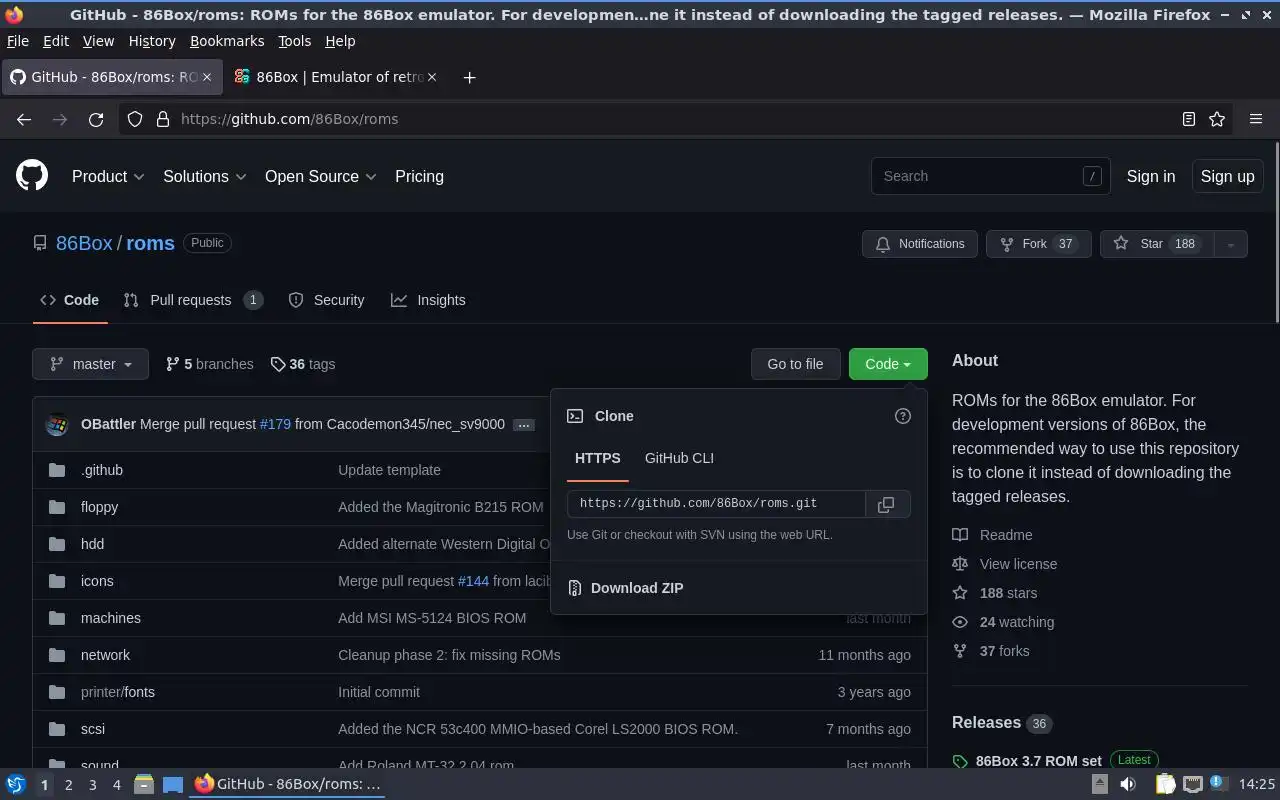Open the hdd folder
The width and height of the screenshot is (1280, 800).
click(92, 544)
